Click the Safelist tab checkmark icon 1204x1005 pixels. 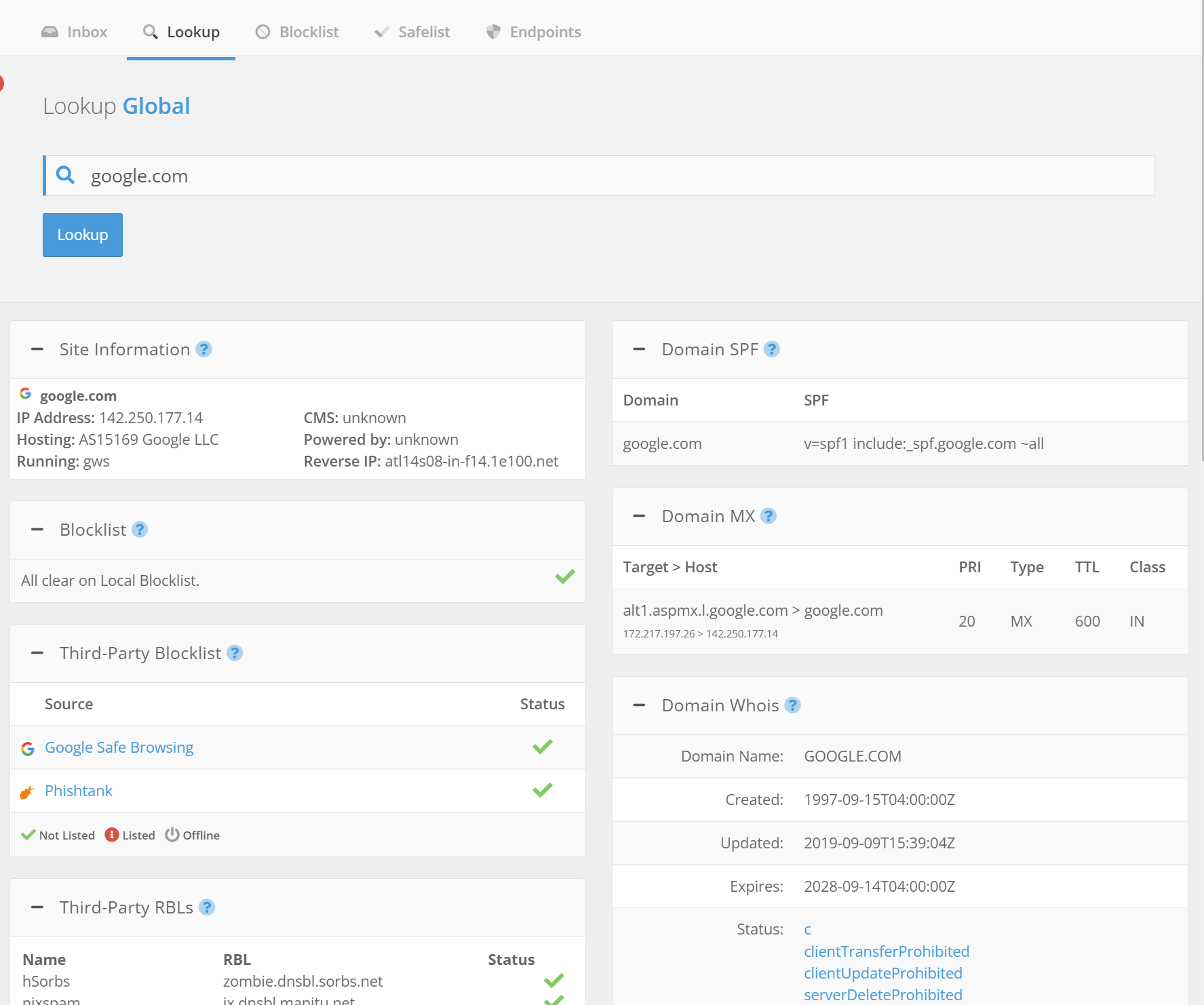(x=382, y=32)
